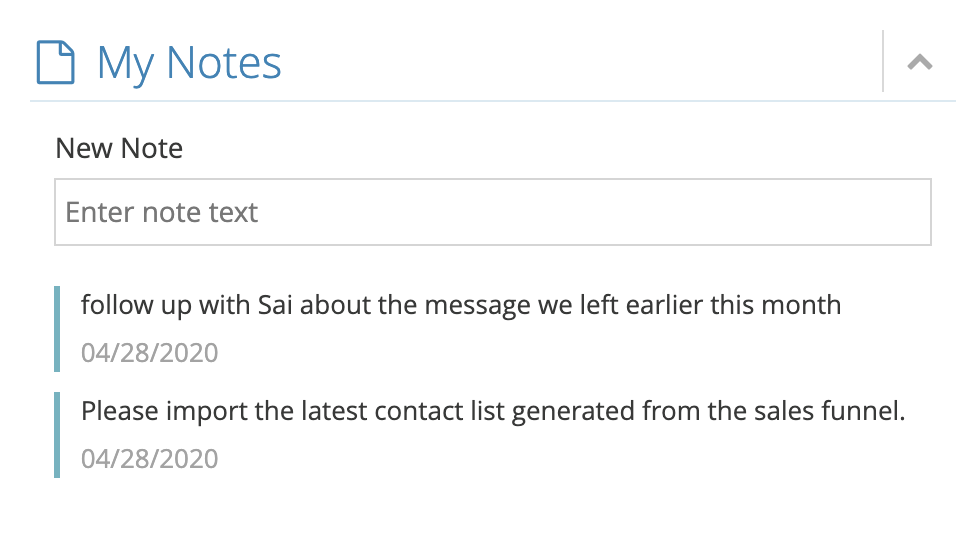Click the teal bar beside the import note
The image size is (964, 552).
pyautogui.click(x=58, y=435)
